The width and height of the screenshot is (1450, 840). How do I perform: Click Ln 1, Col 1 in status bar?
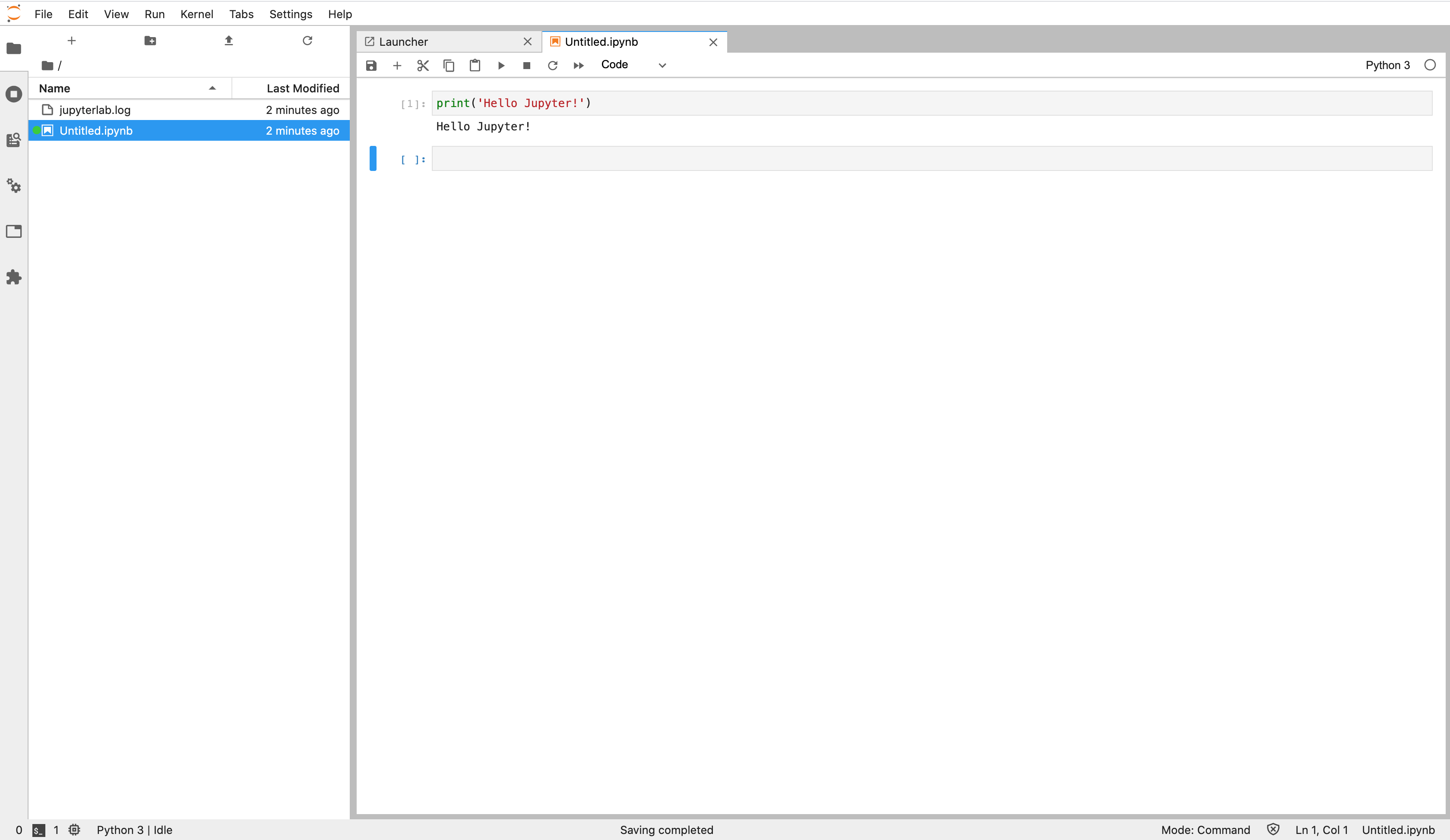1321,830
